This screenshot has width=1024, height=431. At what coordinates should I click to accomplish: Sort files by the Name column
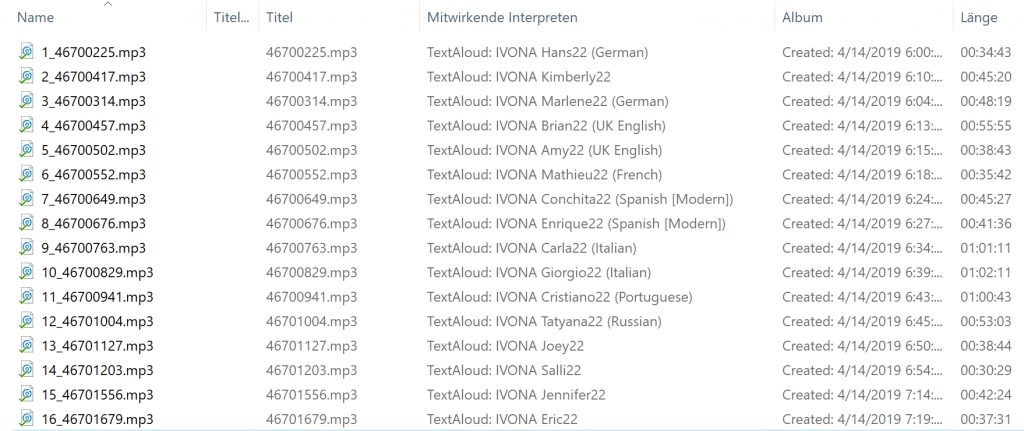coord(35,18)
